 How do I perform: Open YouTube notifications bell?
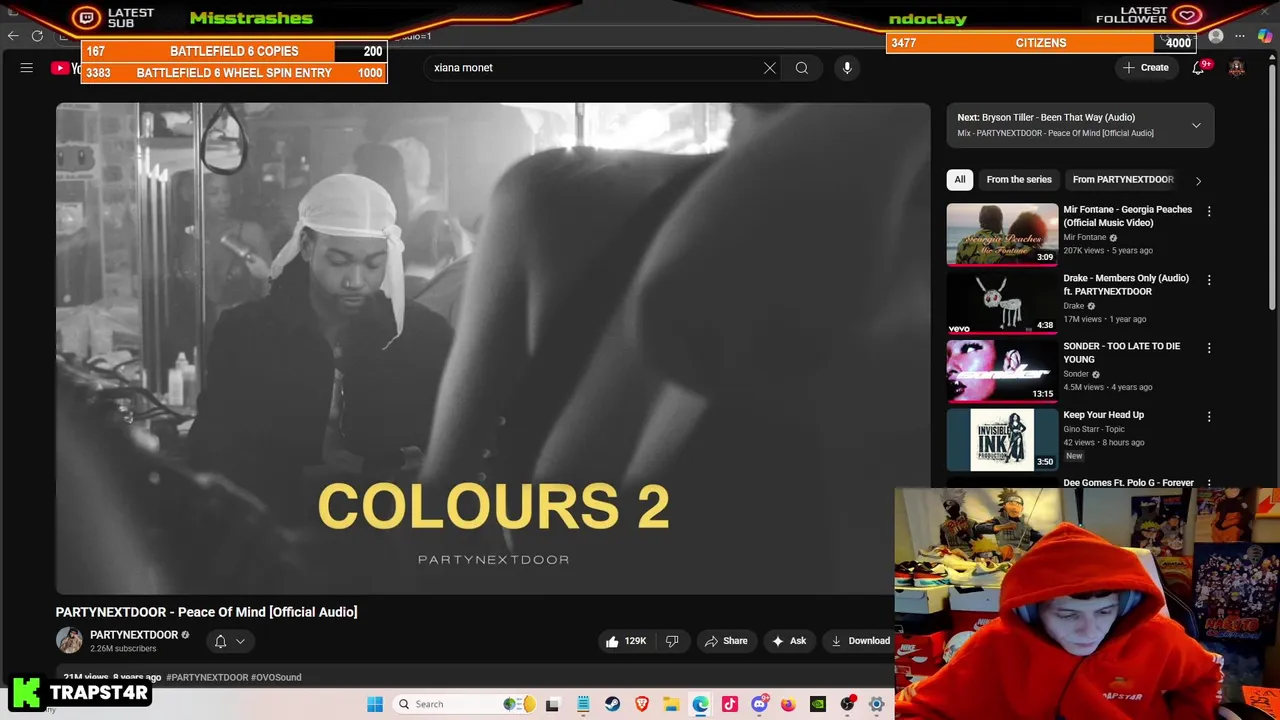[x=1198, y=68]
